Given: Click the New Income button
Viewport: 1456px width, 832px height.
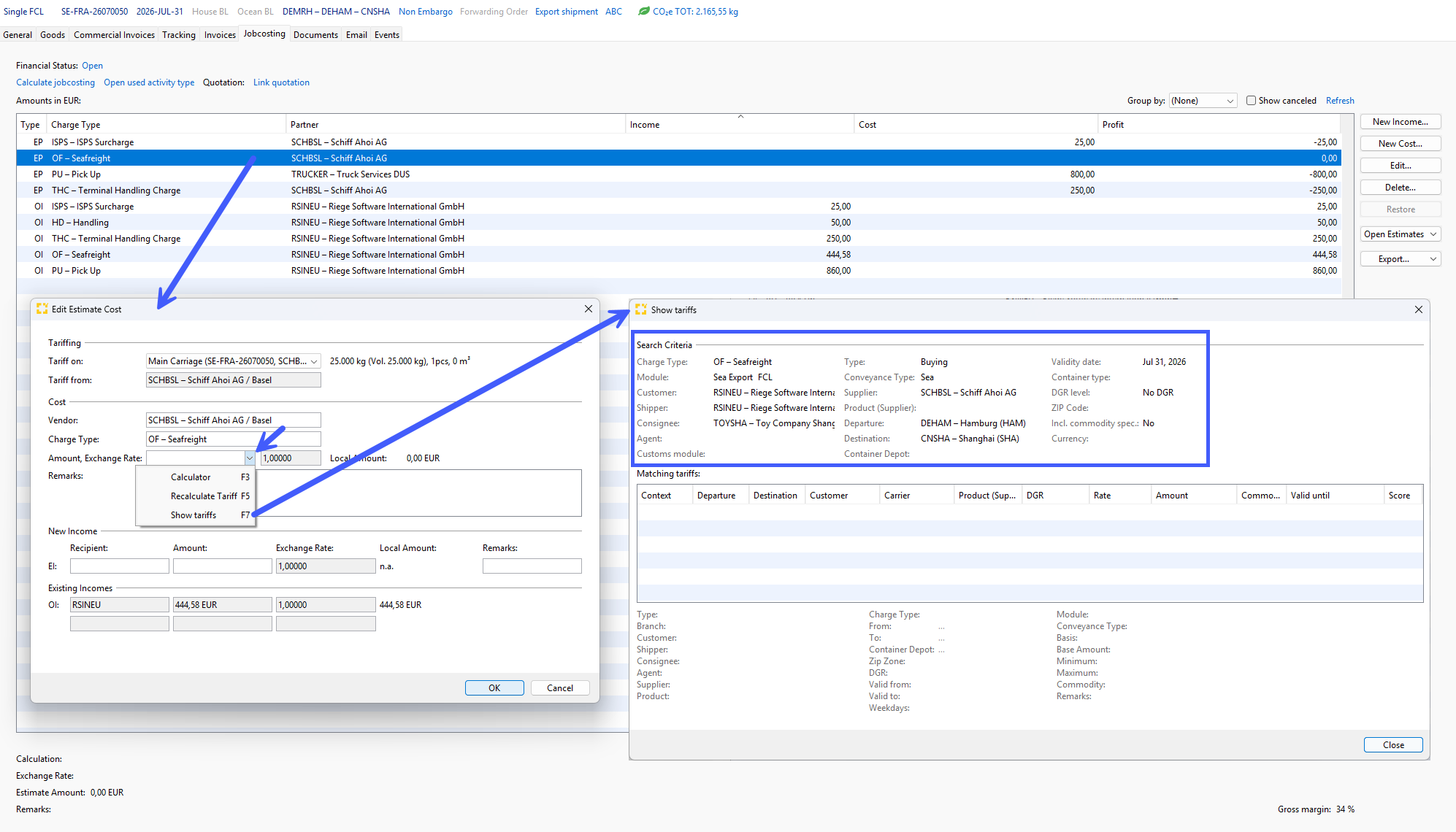Looking at the screenshot, I should (x=1401, y=122).
